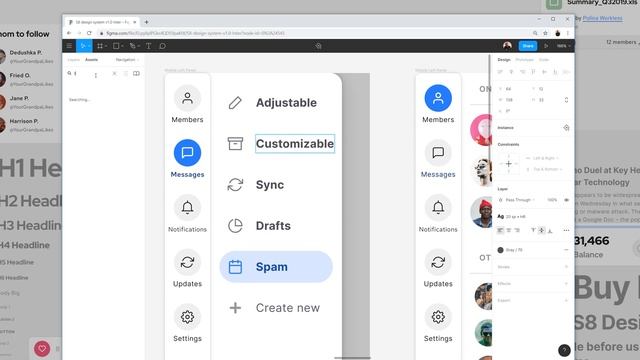
Task: Click the Gray fill color swatch
Action: click(x=500, y=250)
